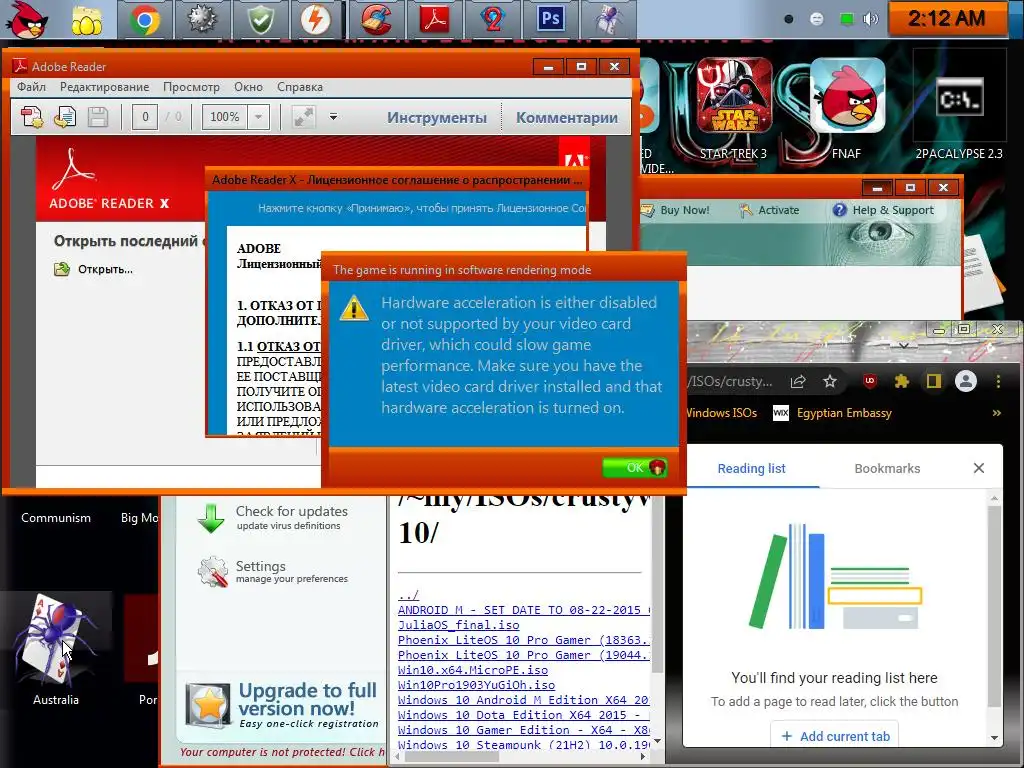Click the share icon in Chrome address bar
The image size is (1024, 768).
798,381
